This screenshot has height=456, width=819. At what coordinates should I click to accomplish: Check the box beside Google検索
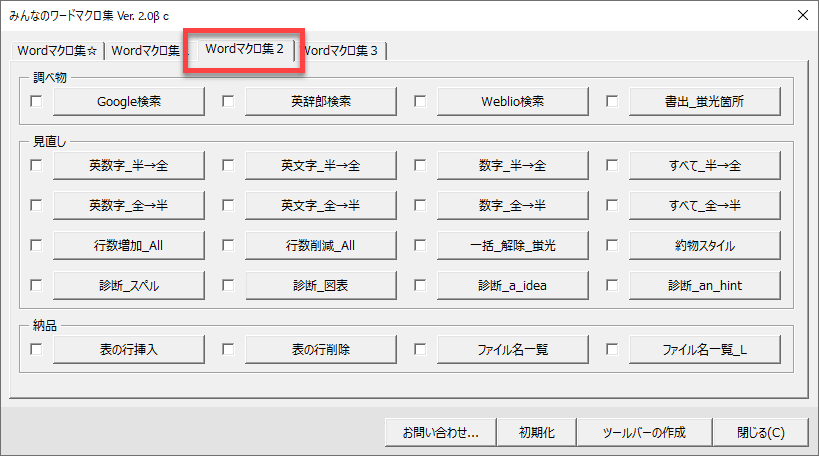tap(37, 101)
